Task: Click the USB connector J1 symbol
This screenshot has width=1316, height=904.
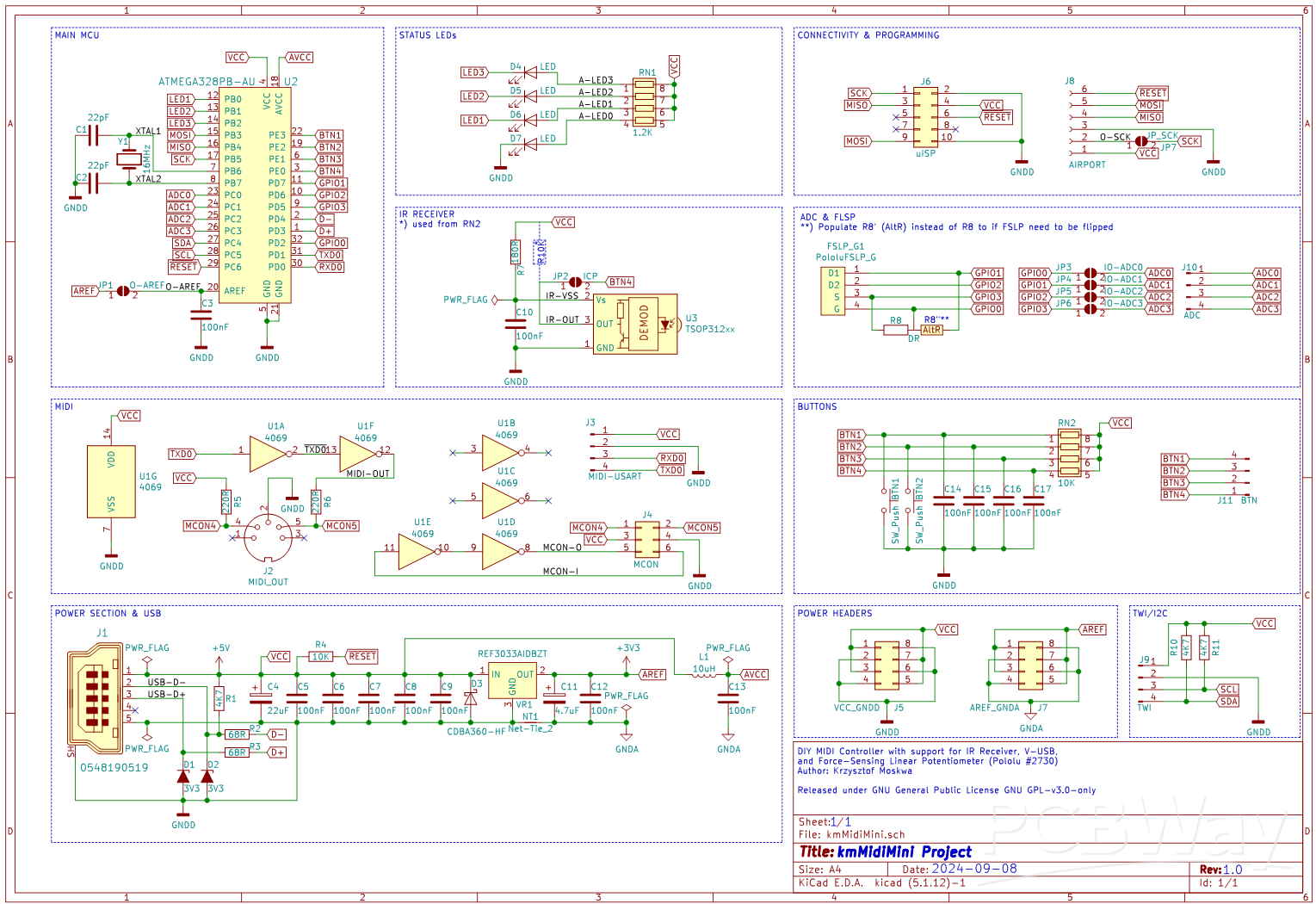Action: pos(95,697)
